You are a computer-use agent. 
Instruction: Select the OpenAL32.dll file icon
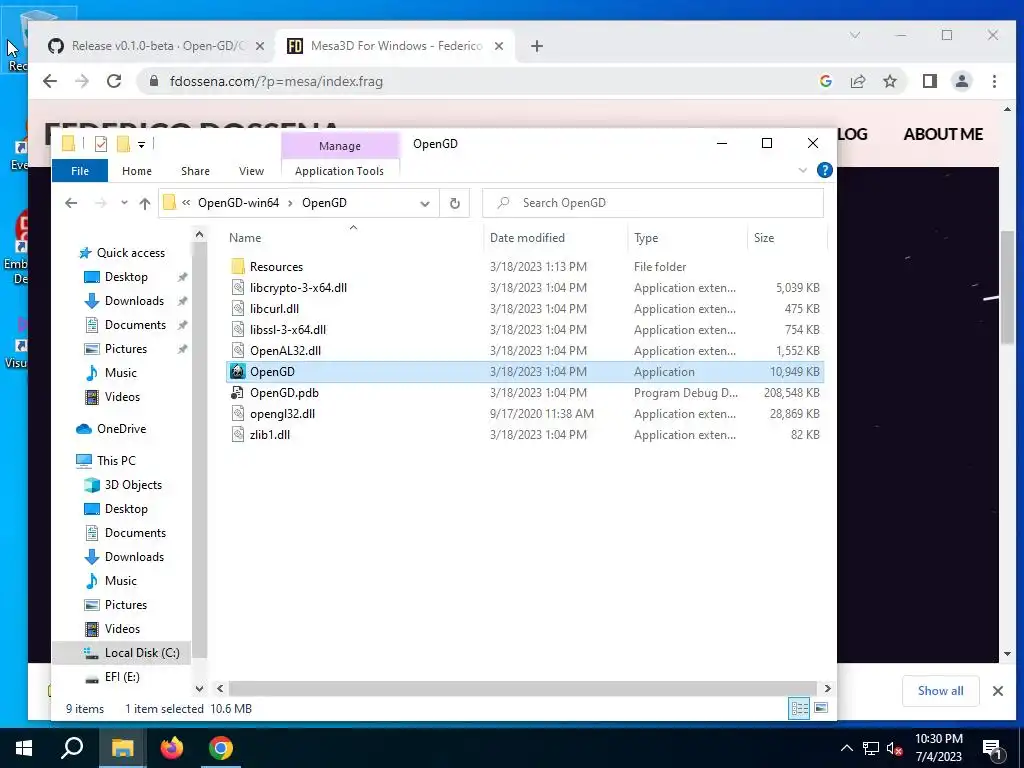pyautogui.click(x=238, y=350)
